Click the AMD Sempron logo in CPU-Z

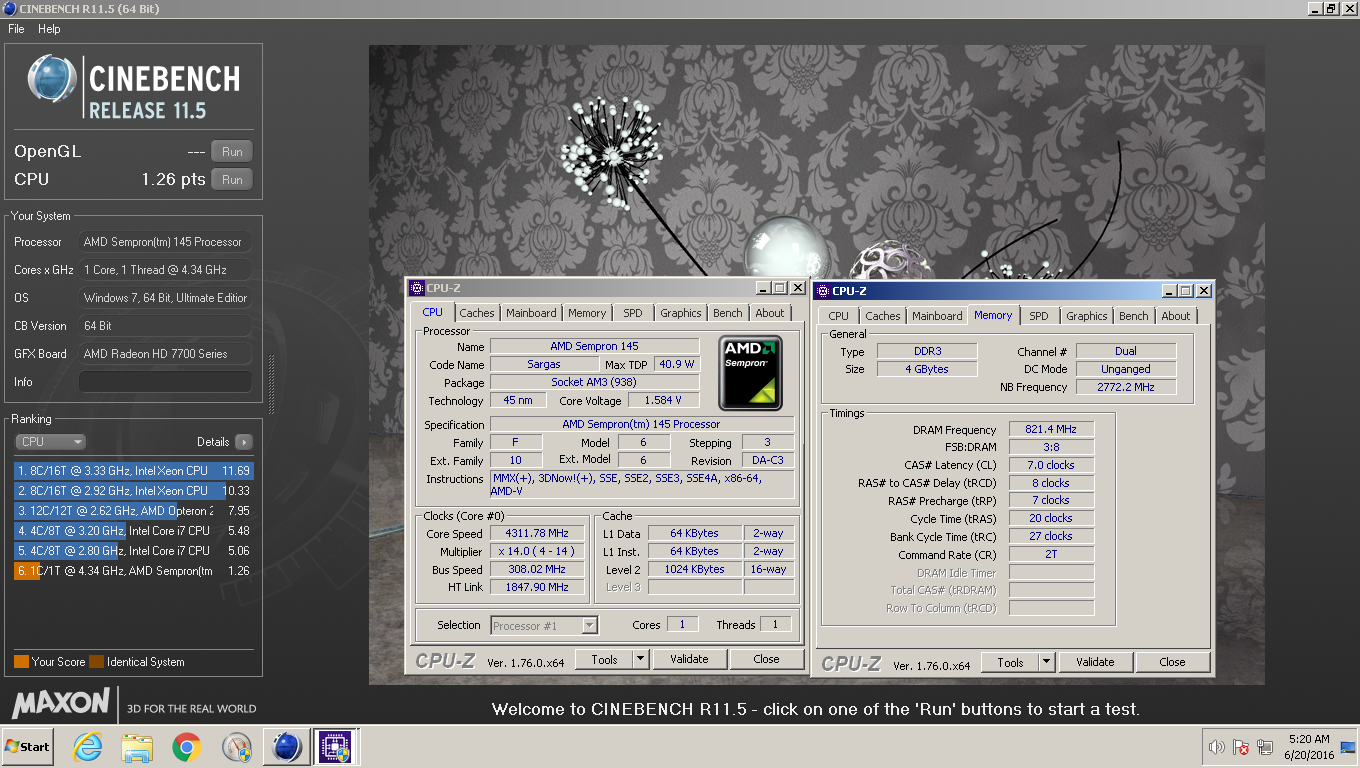(x=750, y=372)
